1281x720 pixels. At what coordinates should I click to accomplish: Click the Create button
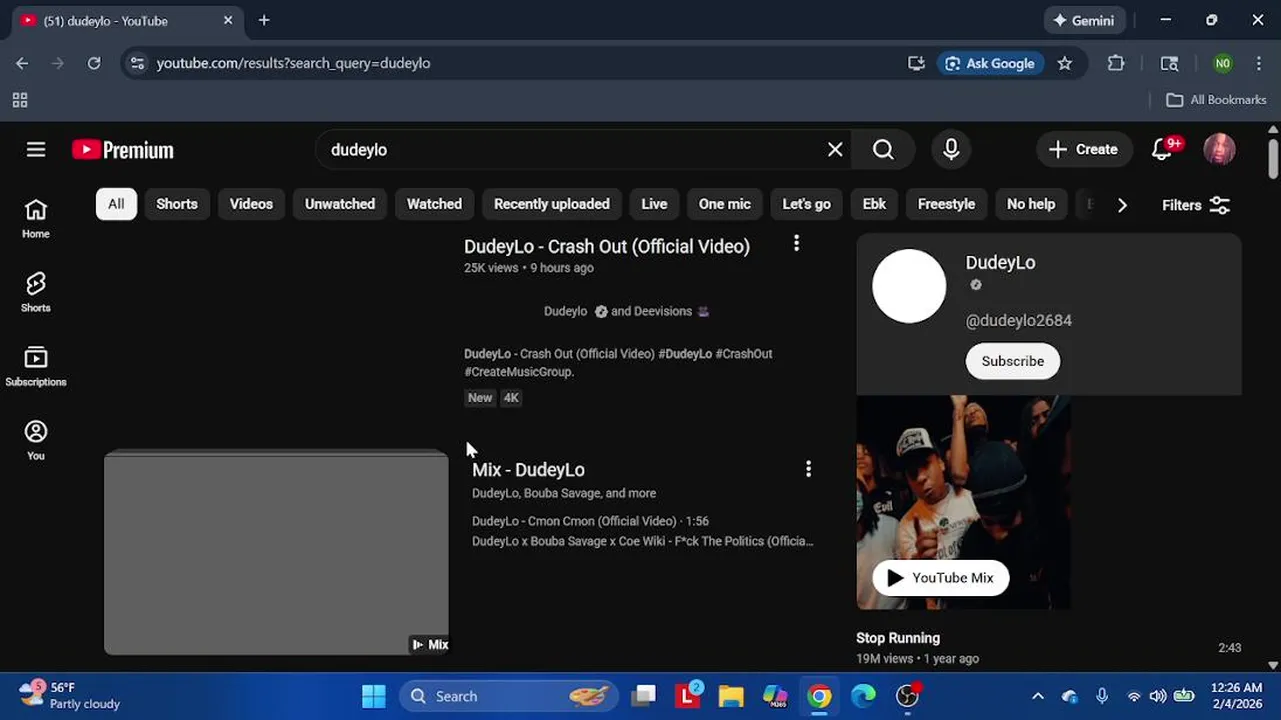click(x=1084, y=150)
